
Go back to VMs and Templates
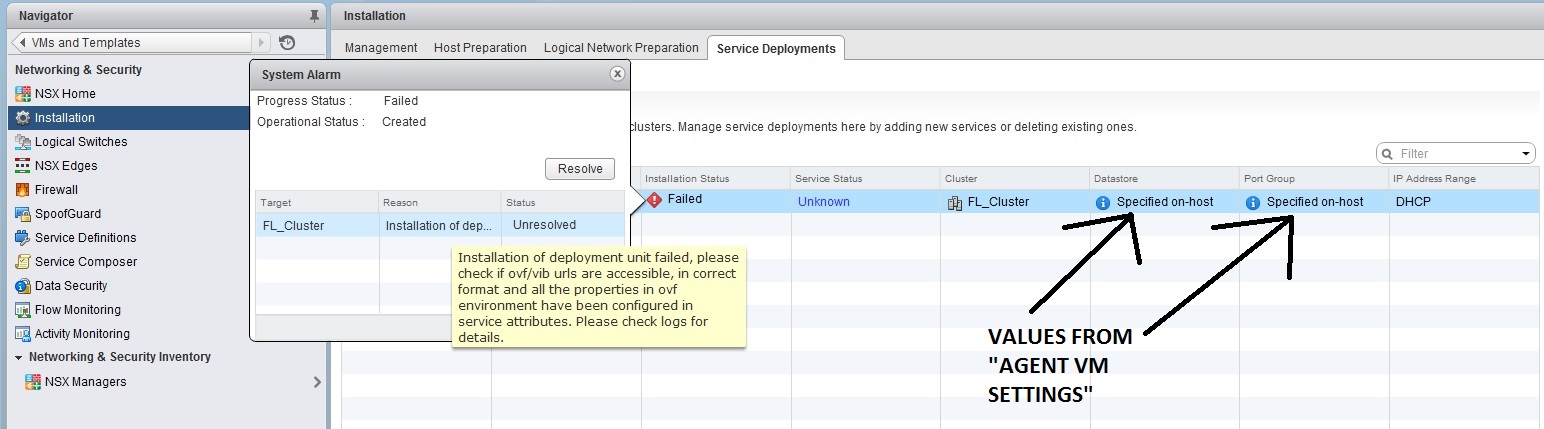[x=132, y=43]
